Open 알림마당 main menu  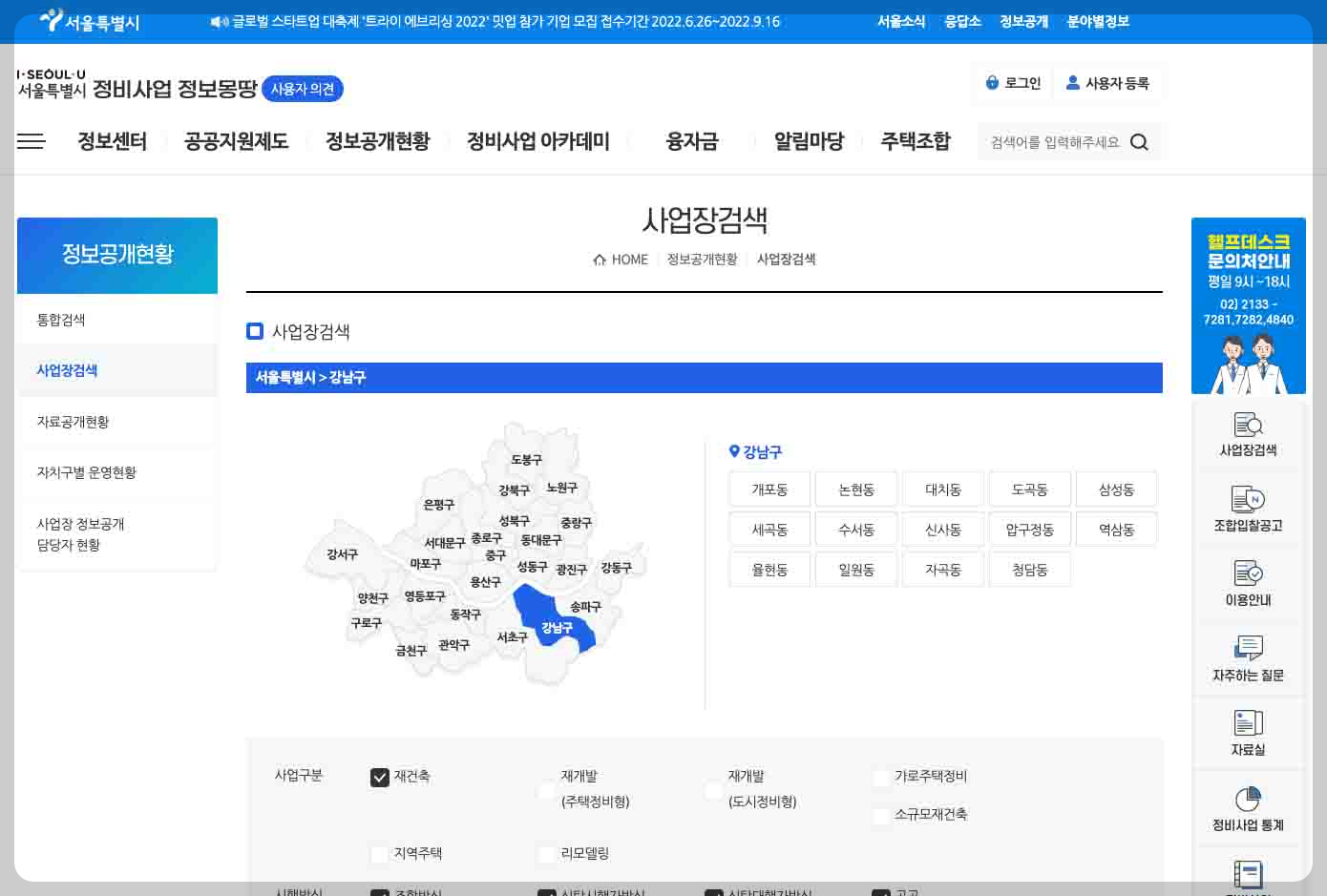809,141
